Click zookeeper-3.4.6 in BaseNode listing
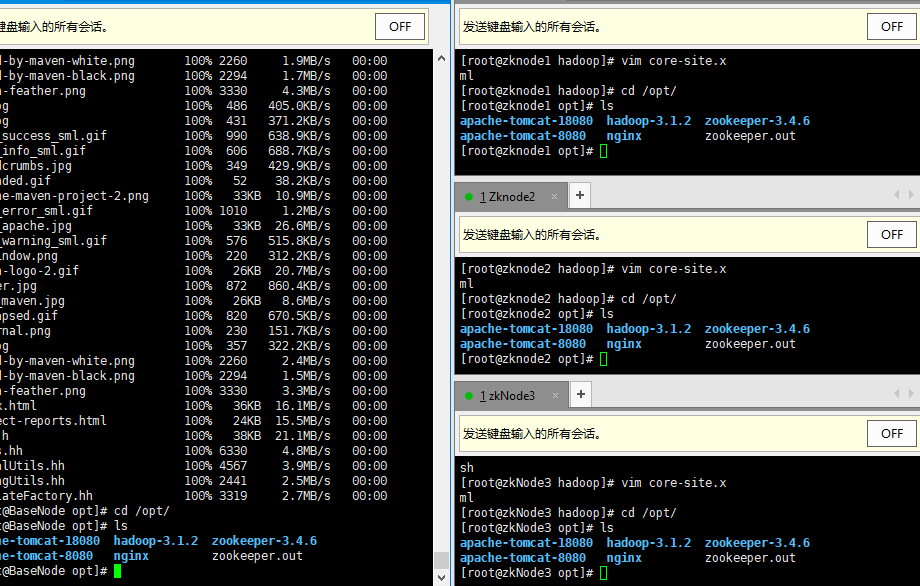This screenshot has width=920, height=586. click(265, 541)
